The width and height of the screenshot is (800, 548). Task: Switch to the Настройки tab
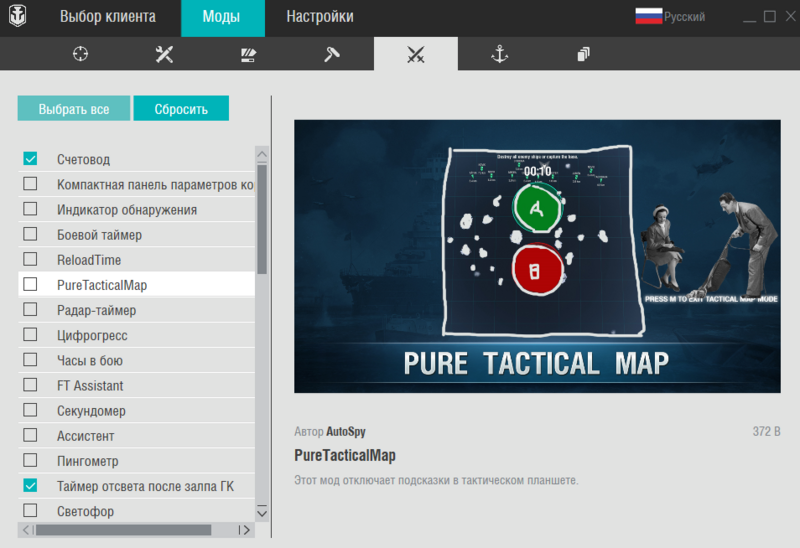point(319,17)
